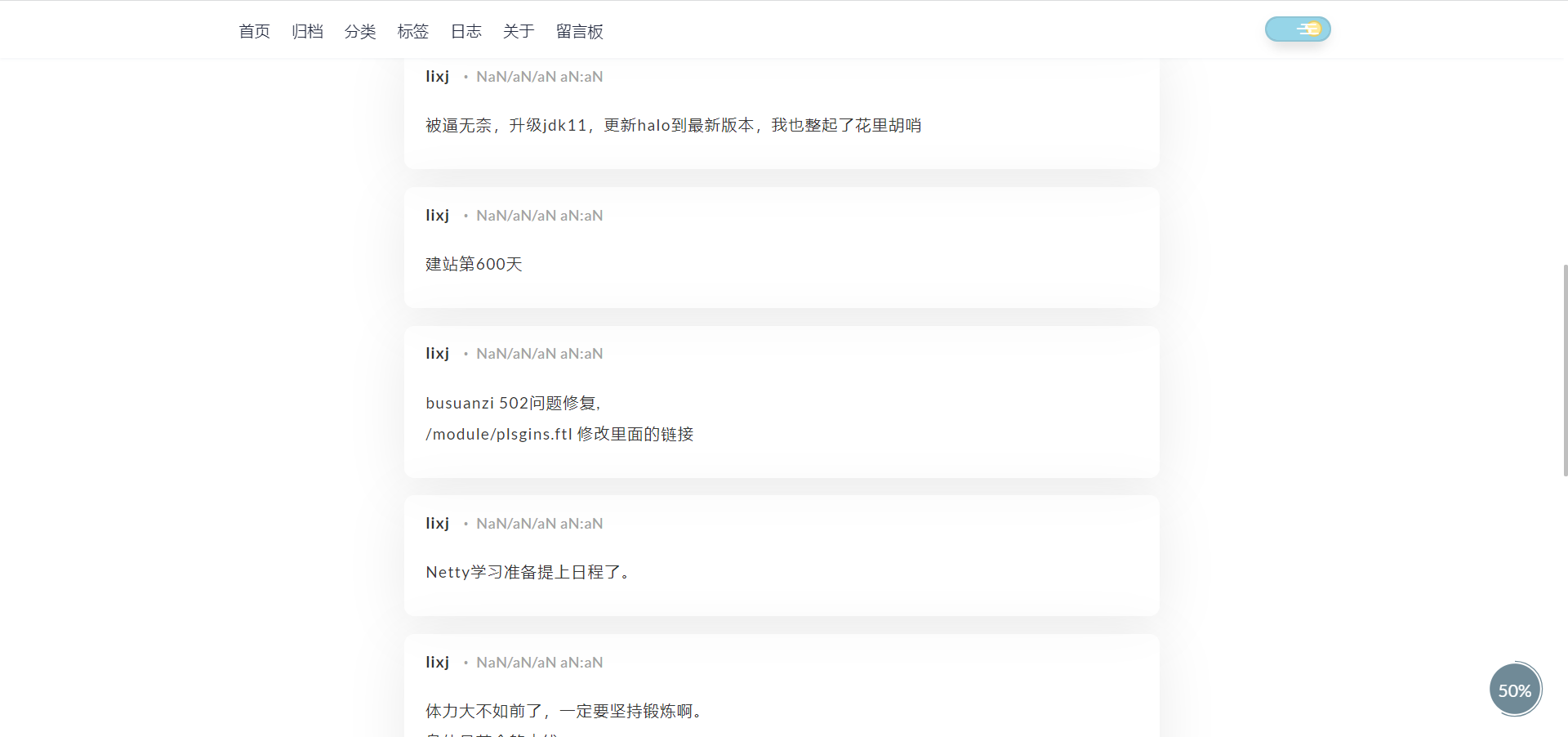Click author lixj on the jdk11 upgrade entry
The image size is (1568, 737).
pos(437,77)
